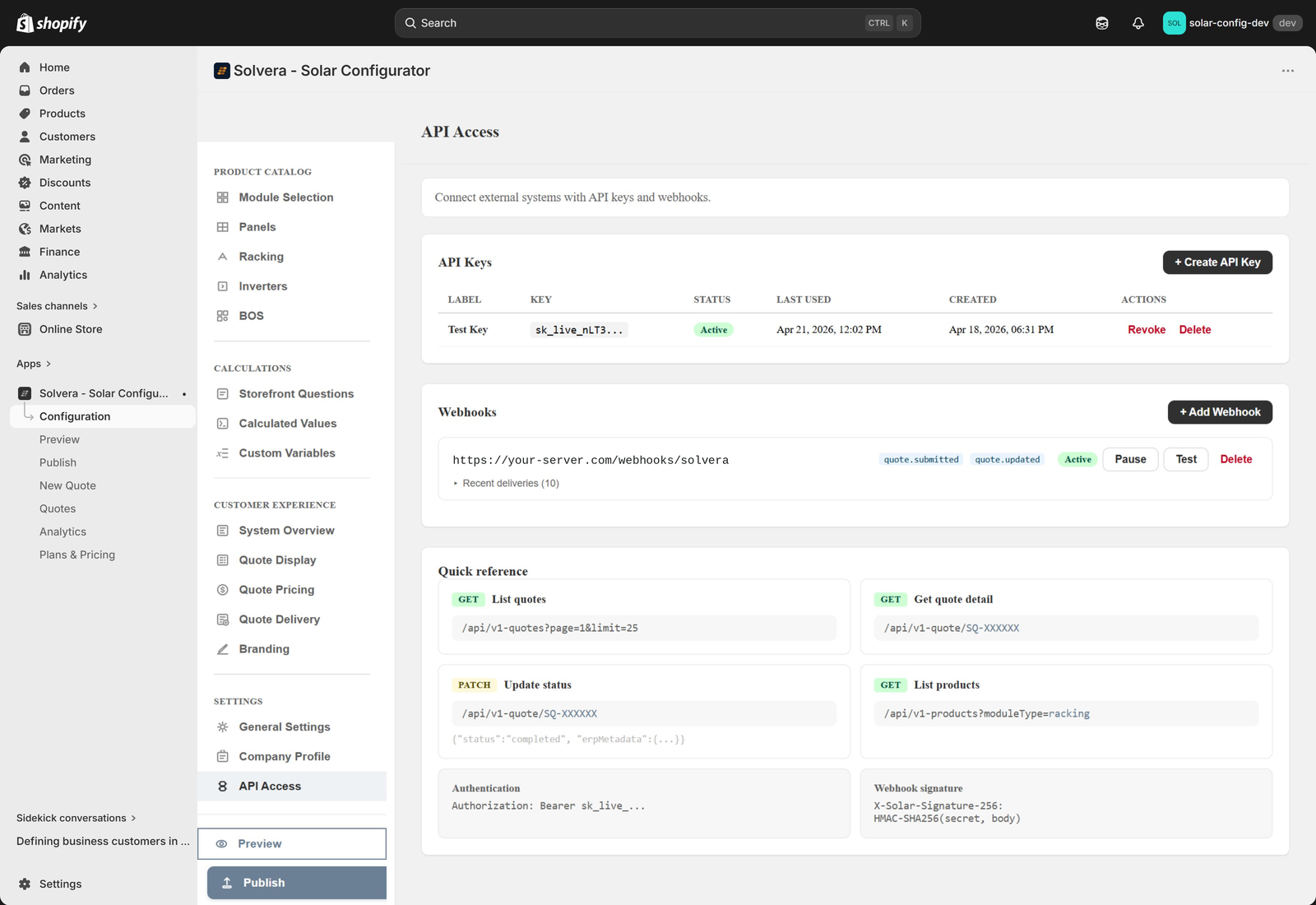1316x905 pixels.
Task: Click the quote.submitted event tag
Action: coord(921,459)
